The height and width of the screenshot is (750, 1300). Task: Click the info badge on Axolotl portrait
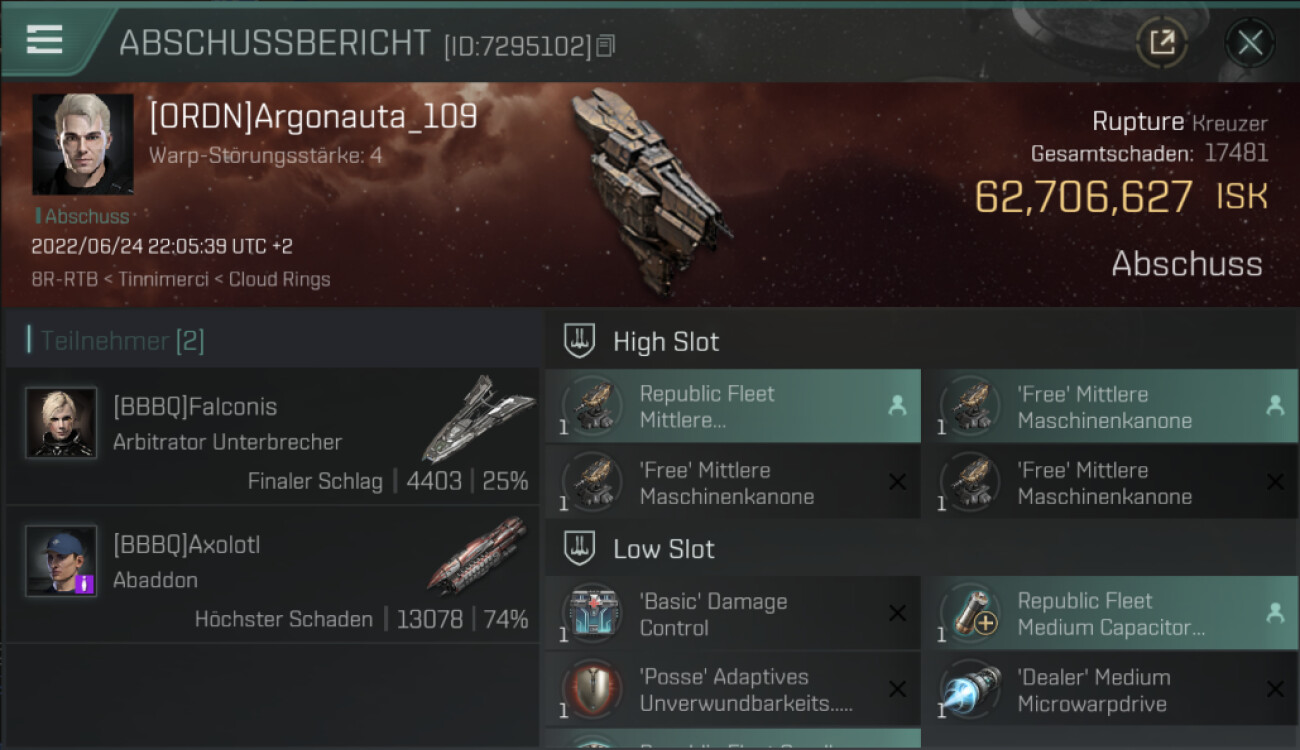(85, 584)
